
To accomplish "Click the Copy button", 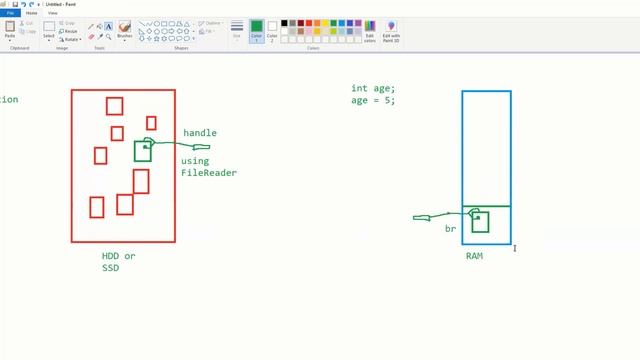I will click(x=28, y=31).
